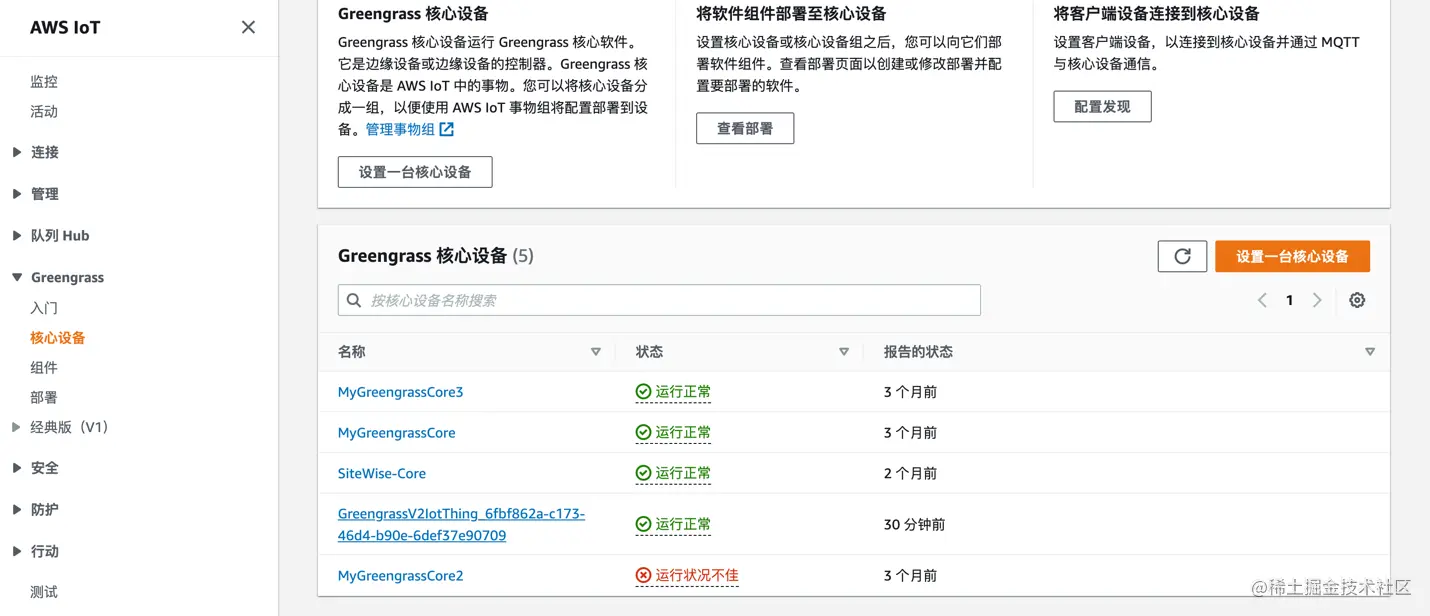The width and height of the screenshot is (1430, 616).
Task: Click page number 1 in pagination
Action: click(1290, 300)
